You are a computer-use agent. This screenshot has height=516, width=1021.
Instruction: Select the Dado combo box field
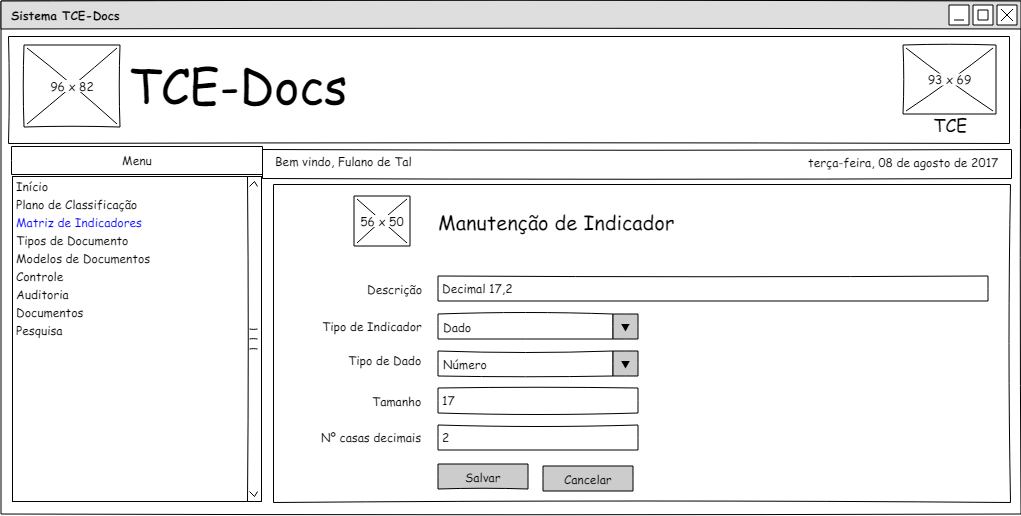[x=525, y=327]
